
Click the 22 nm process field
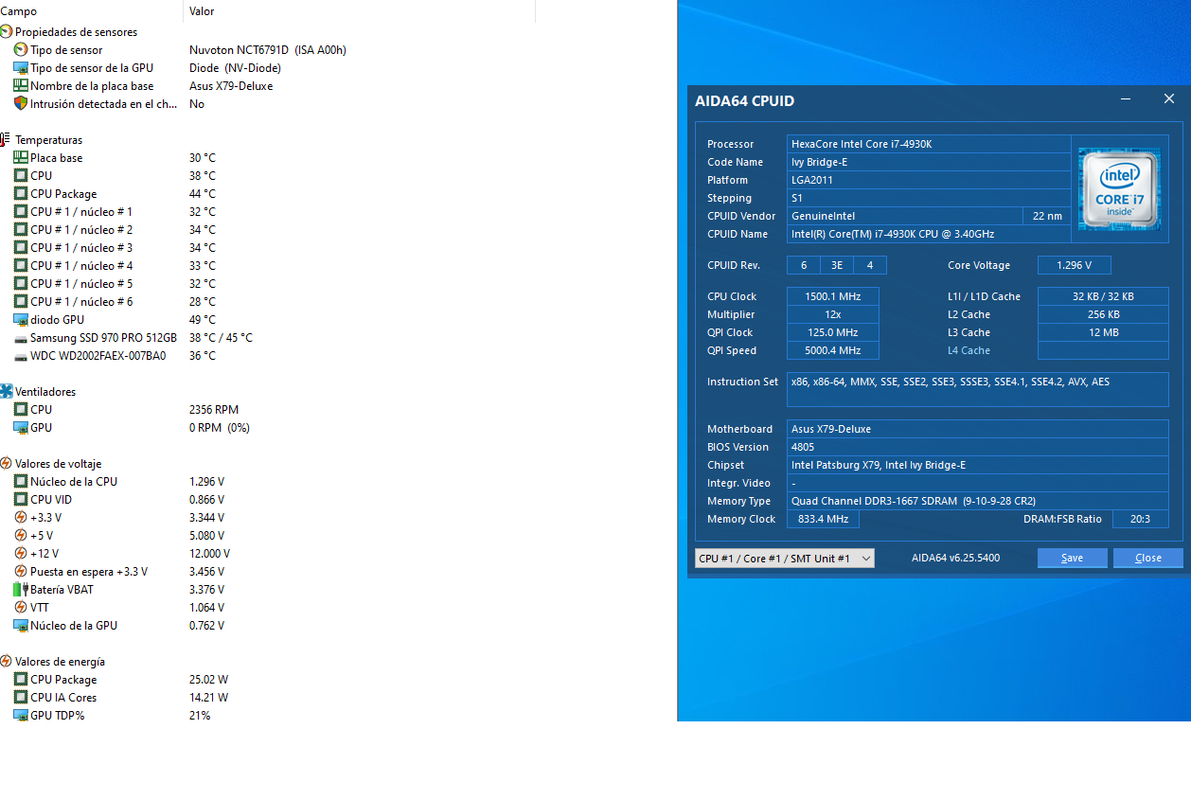[x=1047, y=216]
